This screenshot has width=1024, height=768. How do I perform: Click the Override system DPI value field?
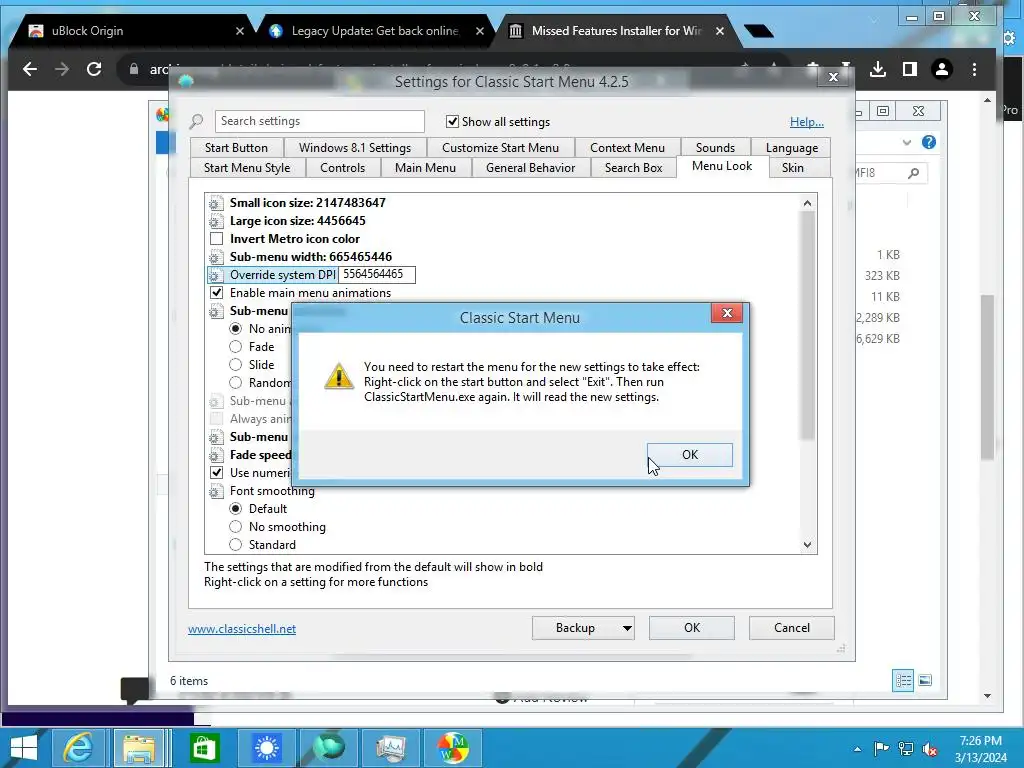tap(377, 274)
